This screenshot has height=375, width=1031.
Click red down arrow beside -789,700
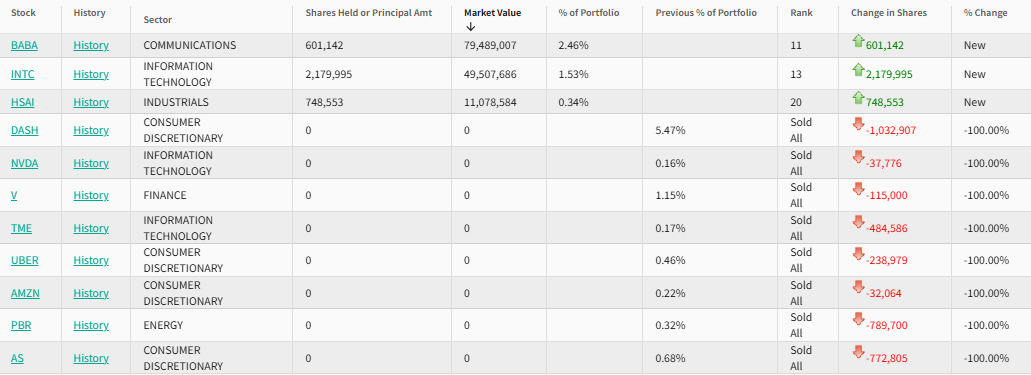(857, 319)
